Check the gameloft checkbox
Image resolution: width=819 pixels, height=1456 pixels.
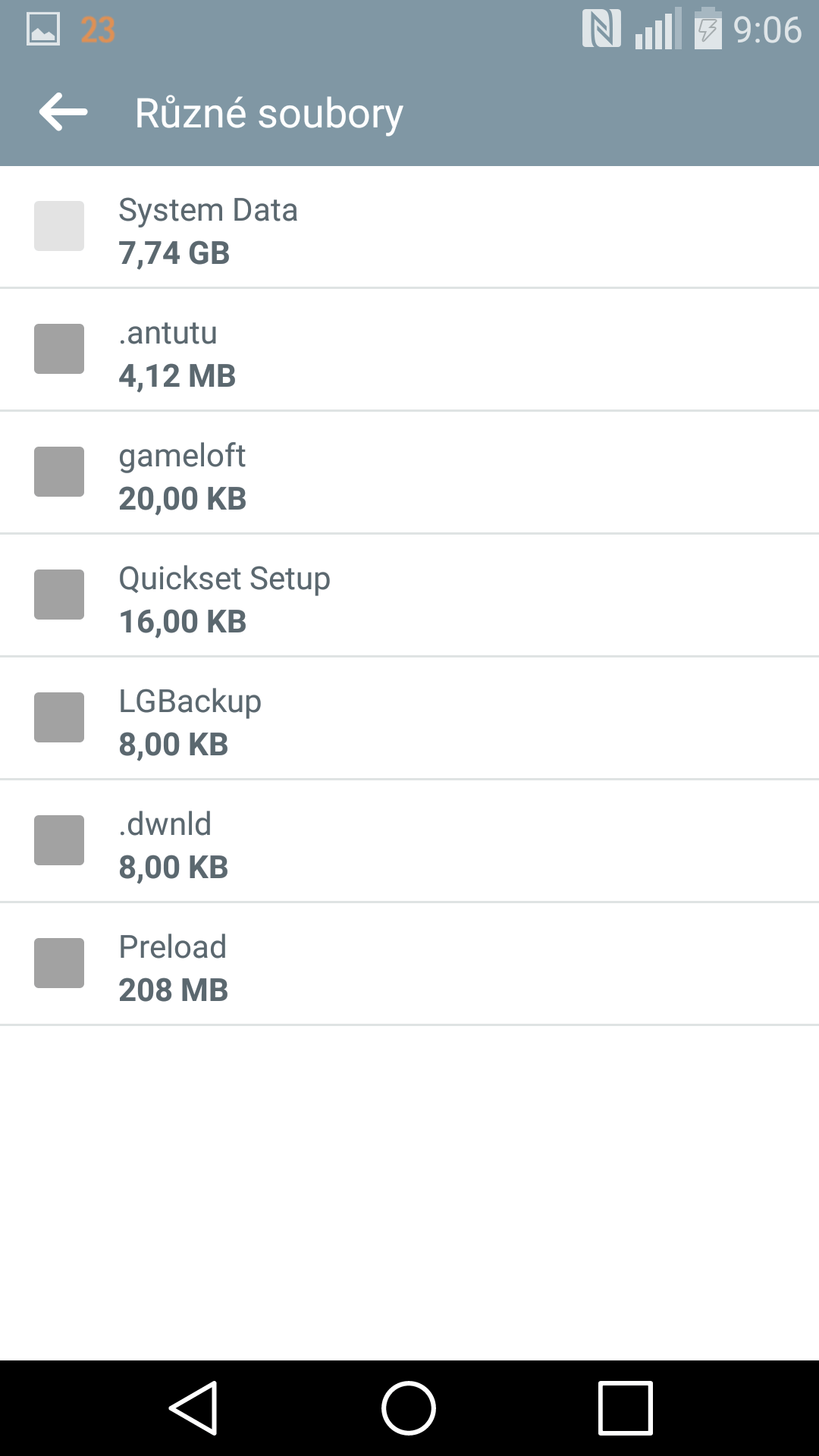click(x=59, y=472)
